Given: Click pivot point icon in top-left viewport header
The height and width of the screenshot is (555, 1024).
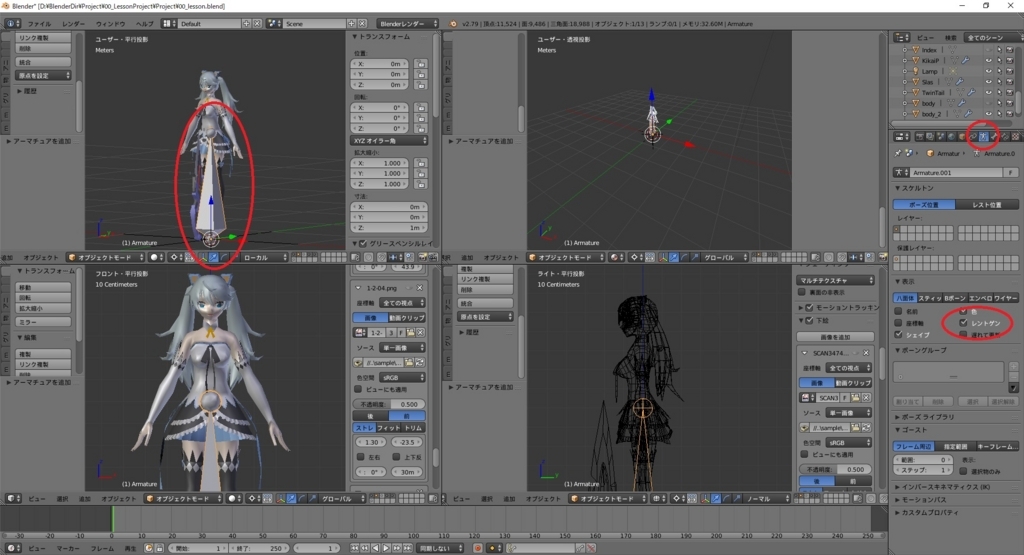Looking at the screenshot, I should click(176, 257).
